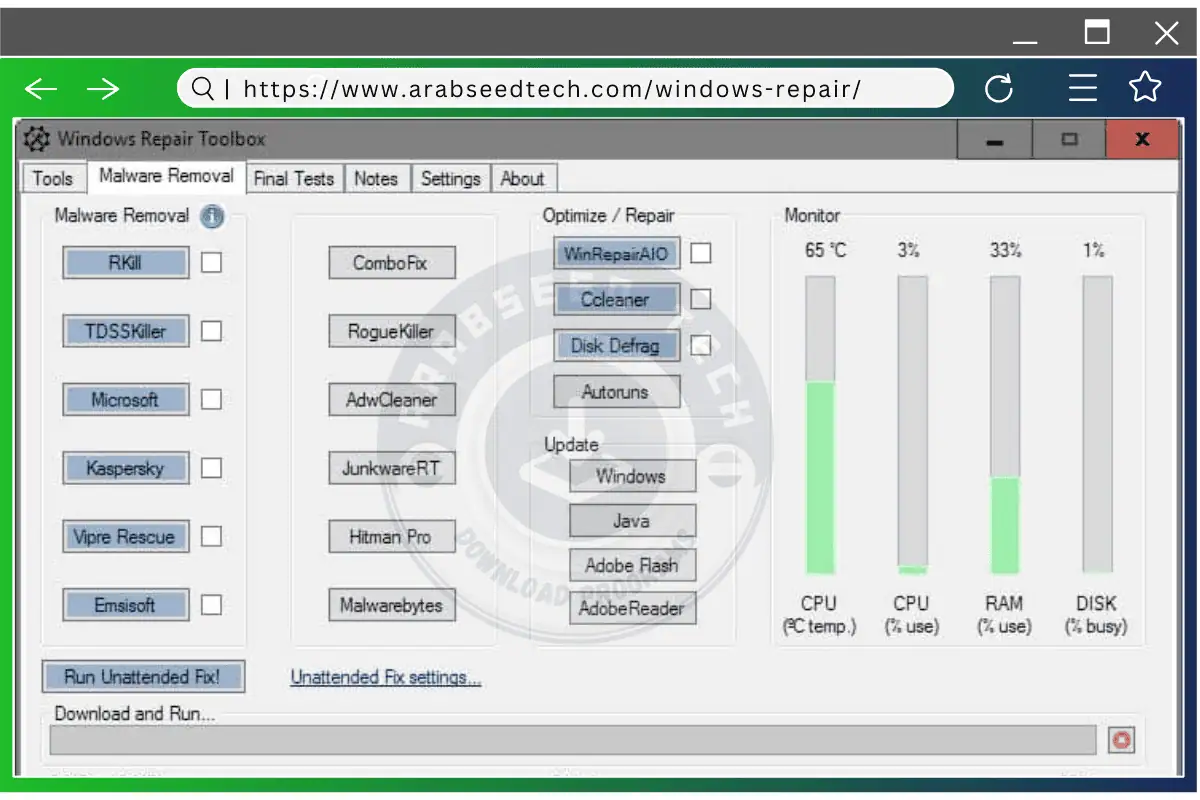The image size is (1200, 800).
Task: Open the Final Tests tab
Action: 294,179
